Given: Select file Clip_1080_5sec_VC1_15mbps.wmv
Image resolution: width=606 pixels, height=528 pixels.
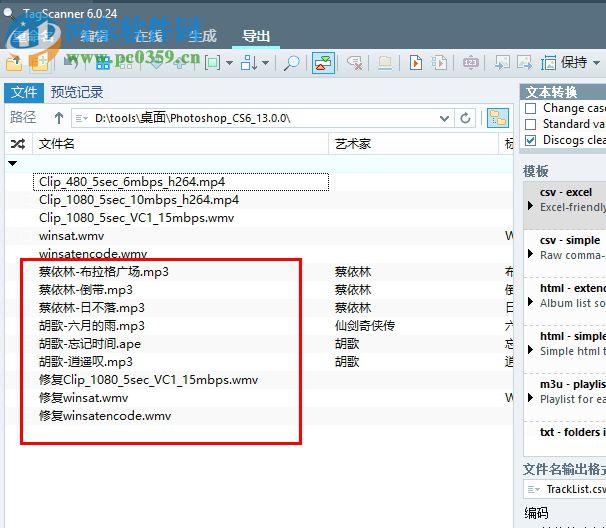Looking at the screenshot, I should coord(136,218).
